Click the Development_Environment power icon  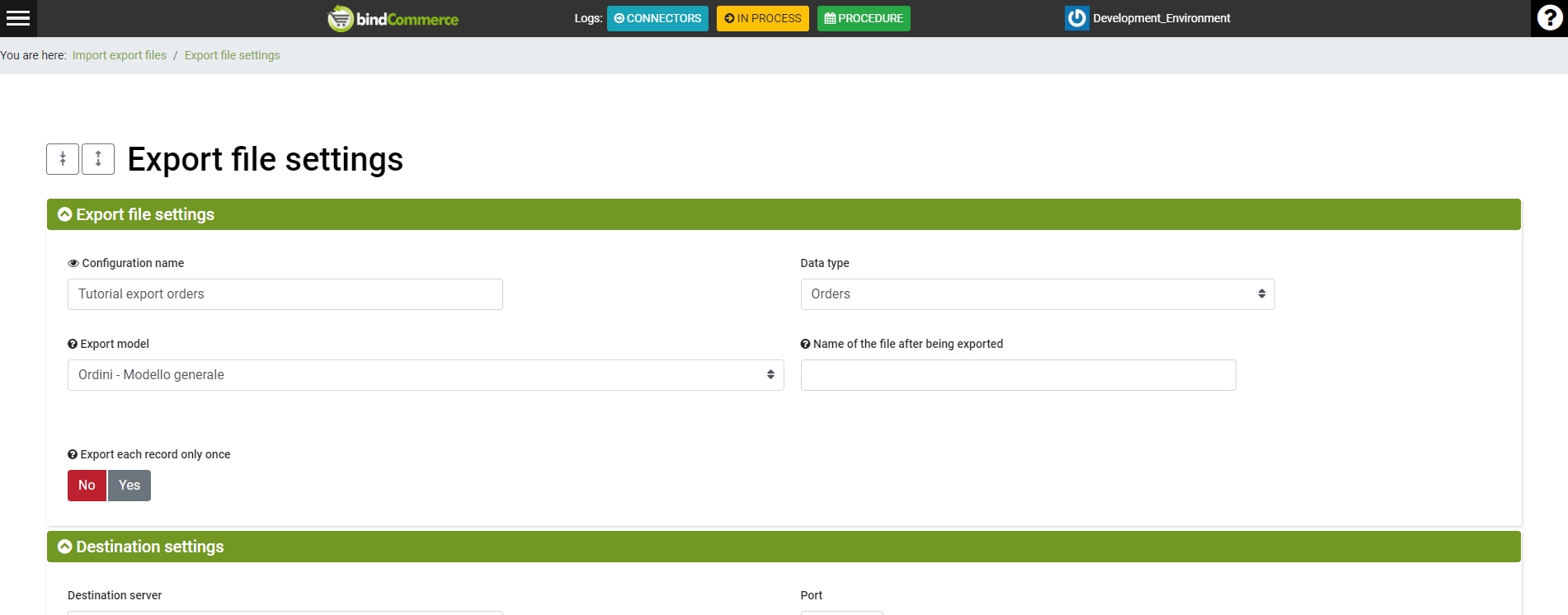pos(1076,18)
